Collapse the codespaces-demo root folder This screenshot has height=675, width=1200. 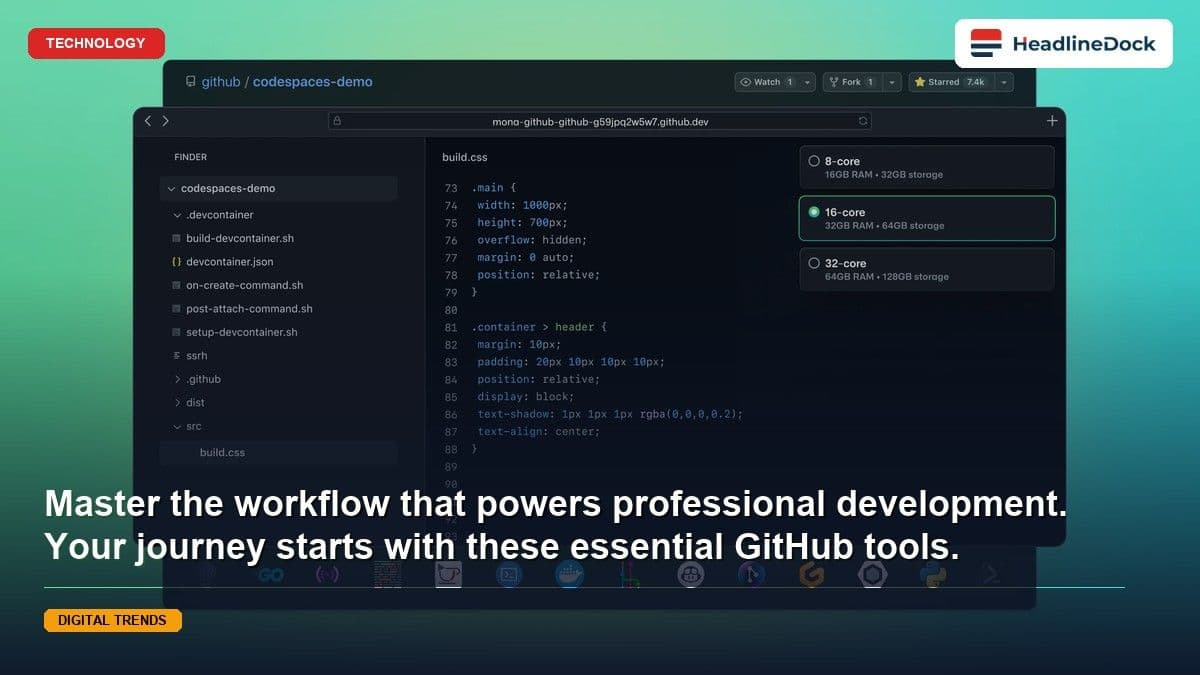[171, 188]
